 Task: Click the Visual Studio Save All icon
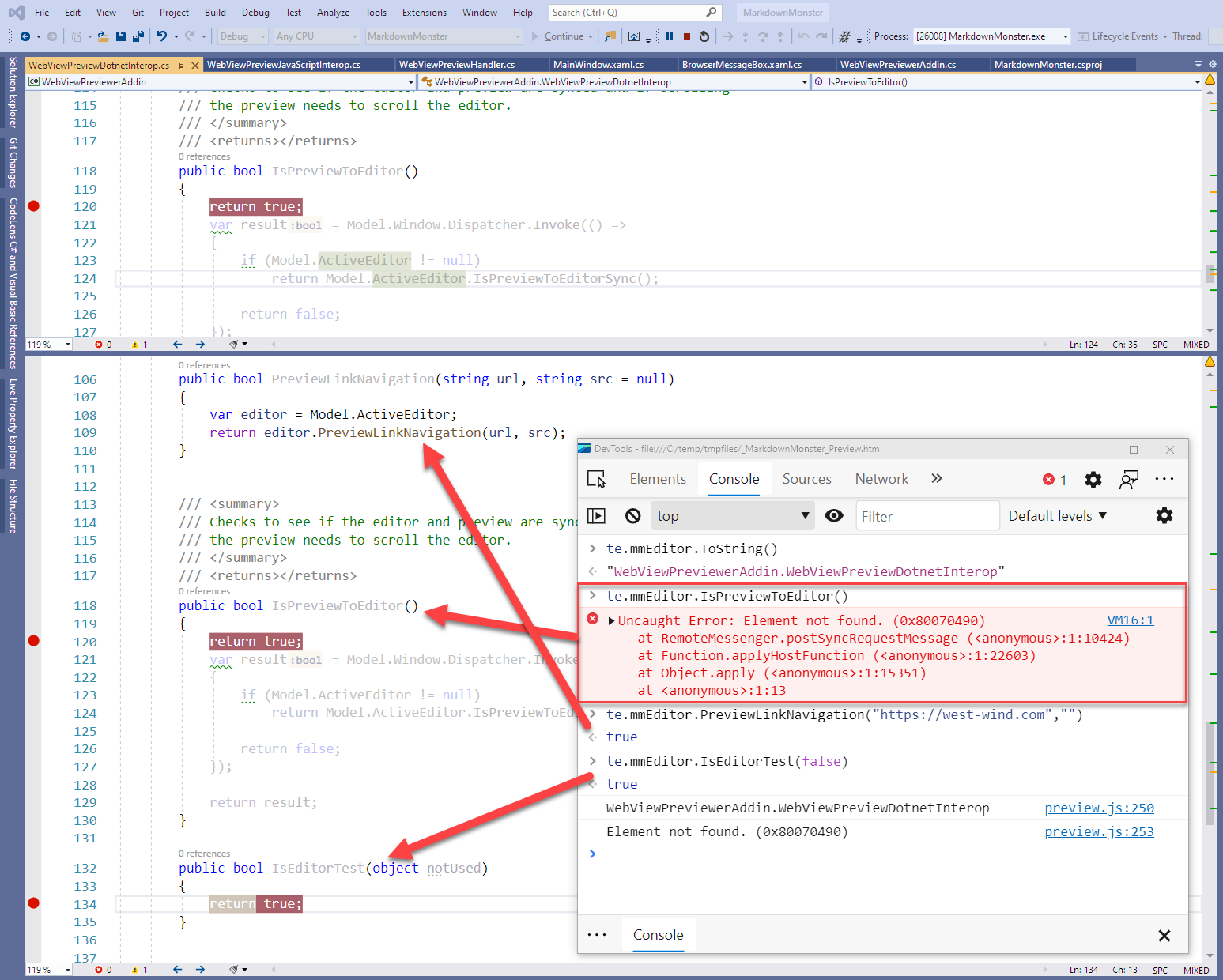pyautogui.click(x=138, y=36)
